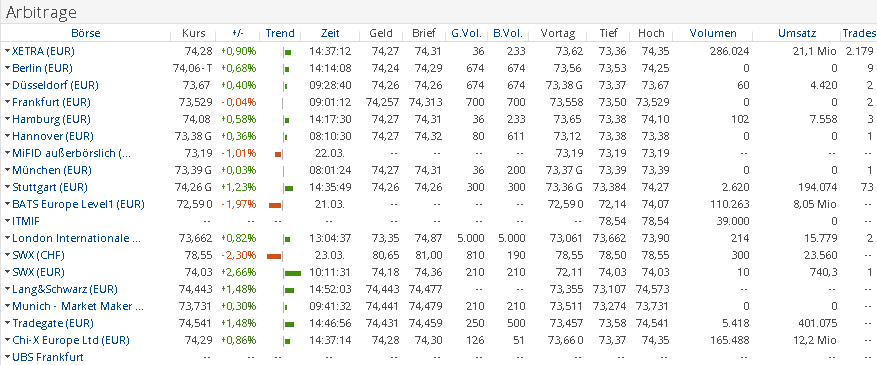Image resolution: width=877 pixels, height=365 pixels.
Task: Sort by G.Vol. column header
Action: (466, 33)
